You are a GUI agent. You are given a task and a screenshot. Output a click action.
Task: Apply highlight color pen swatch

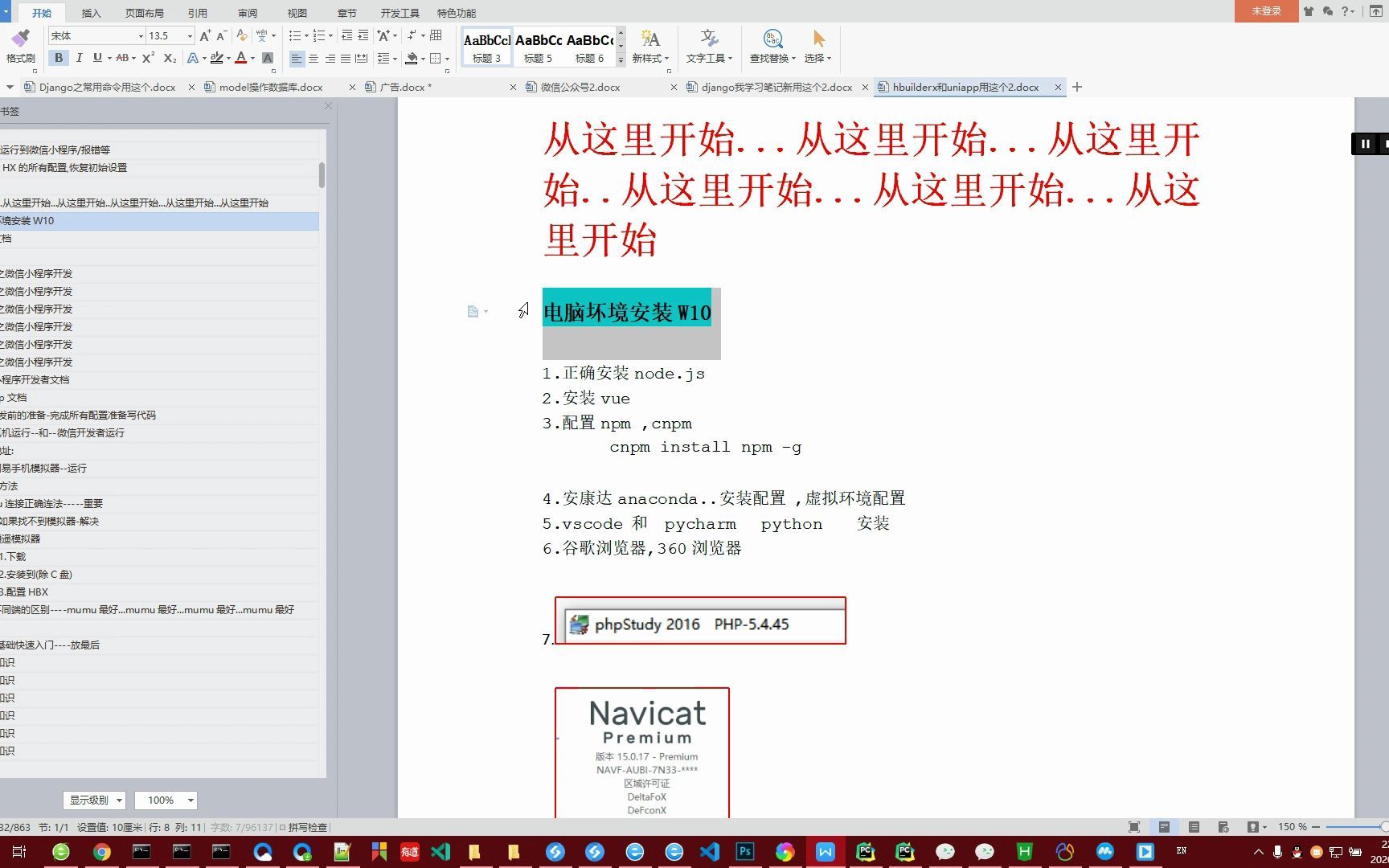216,58
